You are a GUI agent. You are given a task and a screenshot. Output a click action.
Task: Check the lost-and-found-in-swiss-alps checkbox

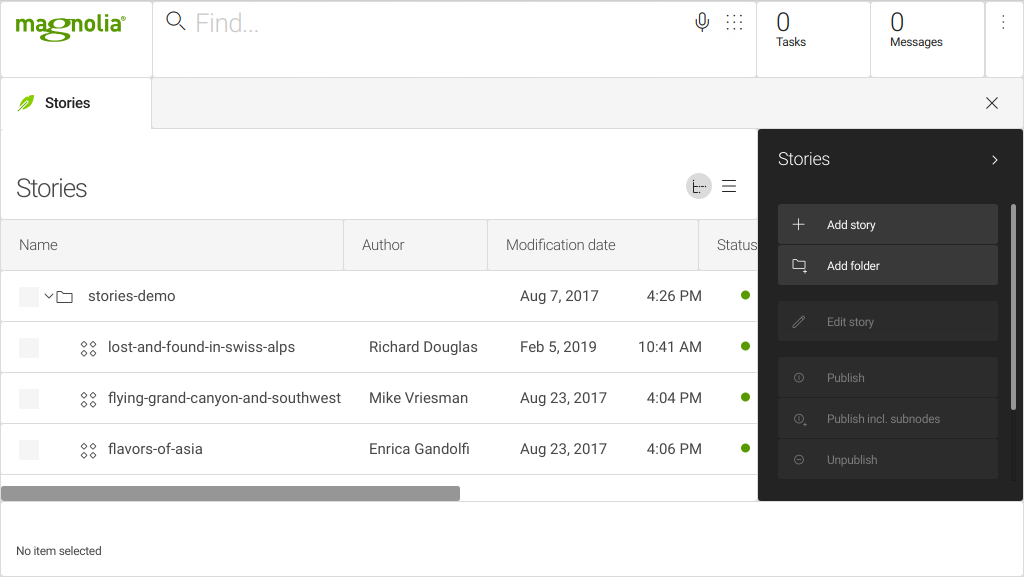(29, 347)
